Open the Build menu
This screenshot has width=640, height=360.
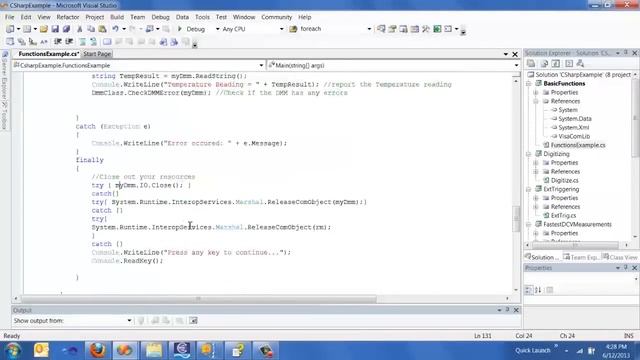117,17
